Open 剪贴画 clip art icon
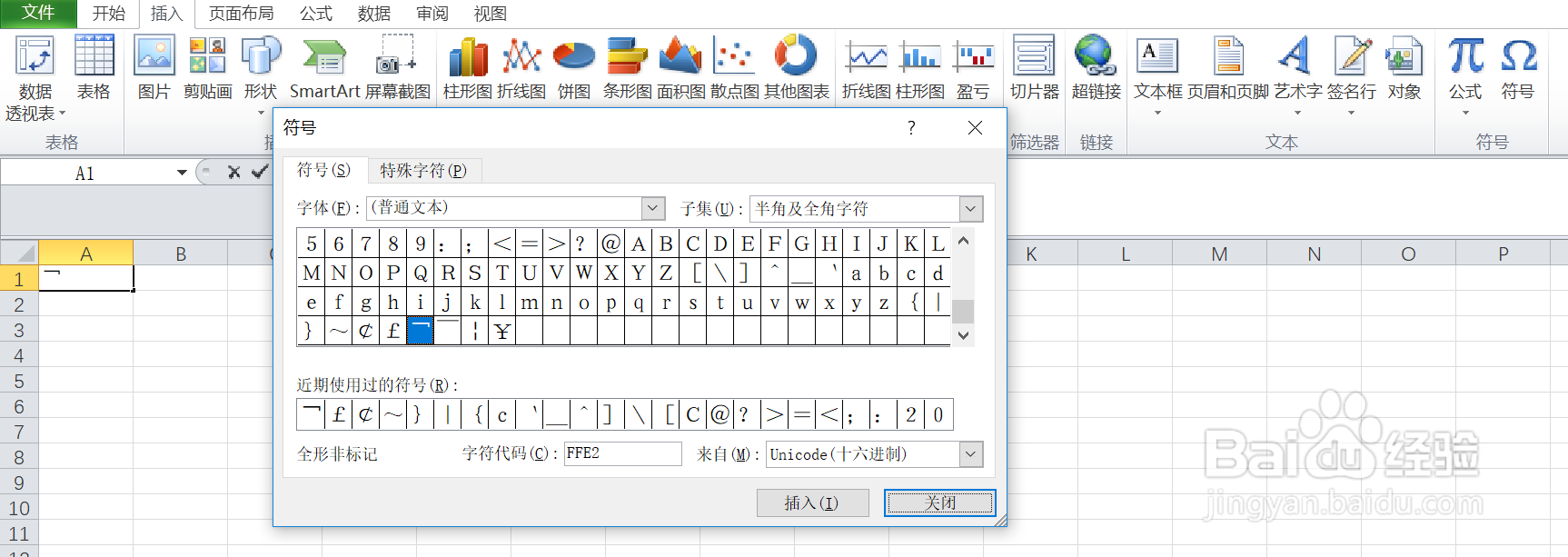1568x557 pixels. (x=207, y=56)
